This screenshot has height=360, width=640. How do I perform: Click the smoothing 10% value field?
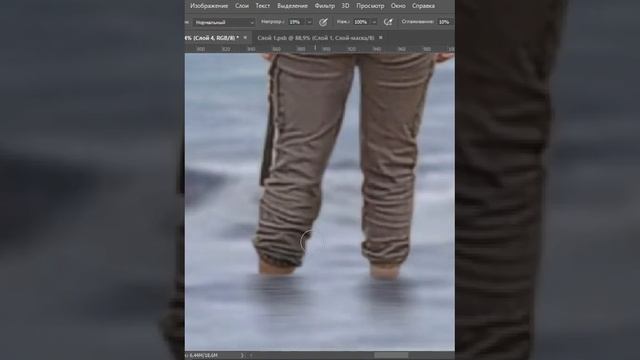pyautogui.click(x=444, y=22)
